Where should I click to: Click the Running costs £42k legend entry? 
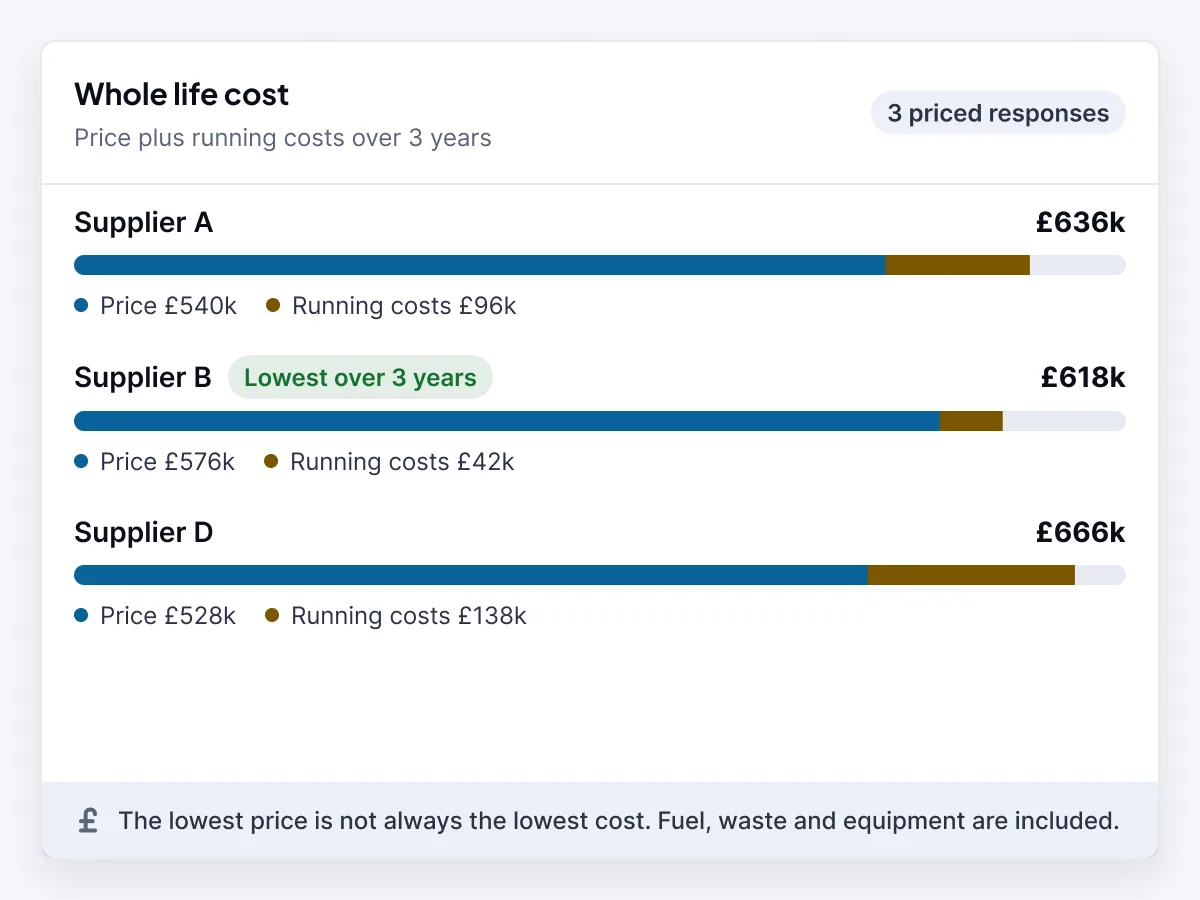[x=389, y=462]
